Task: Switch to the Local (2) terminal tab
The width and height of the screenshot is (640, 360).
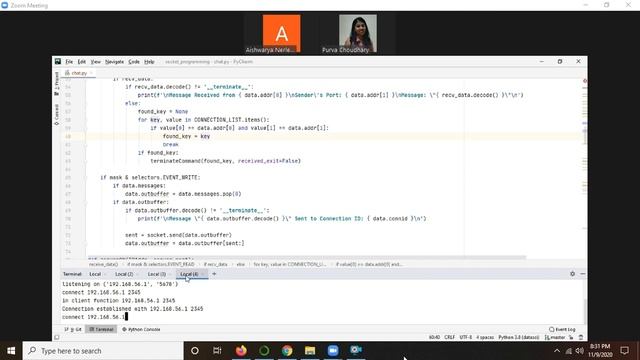Action: tap(124, 274)
